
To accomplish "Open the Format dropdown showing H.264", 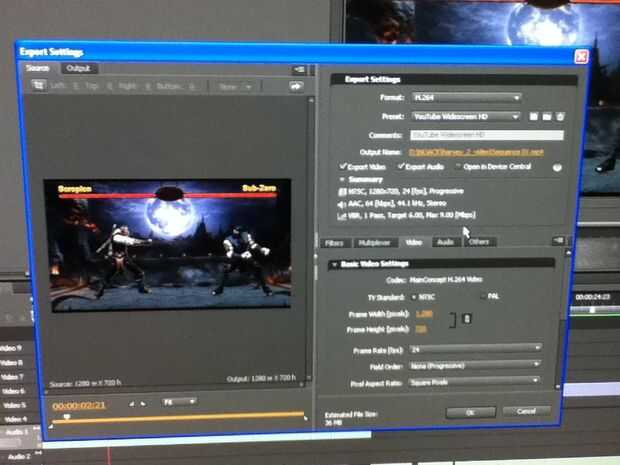I will pos(466,97).
